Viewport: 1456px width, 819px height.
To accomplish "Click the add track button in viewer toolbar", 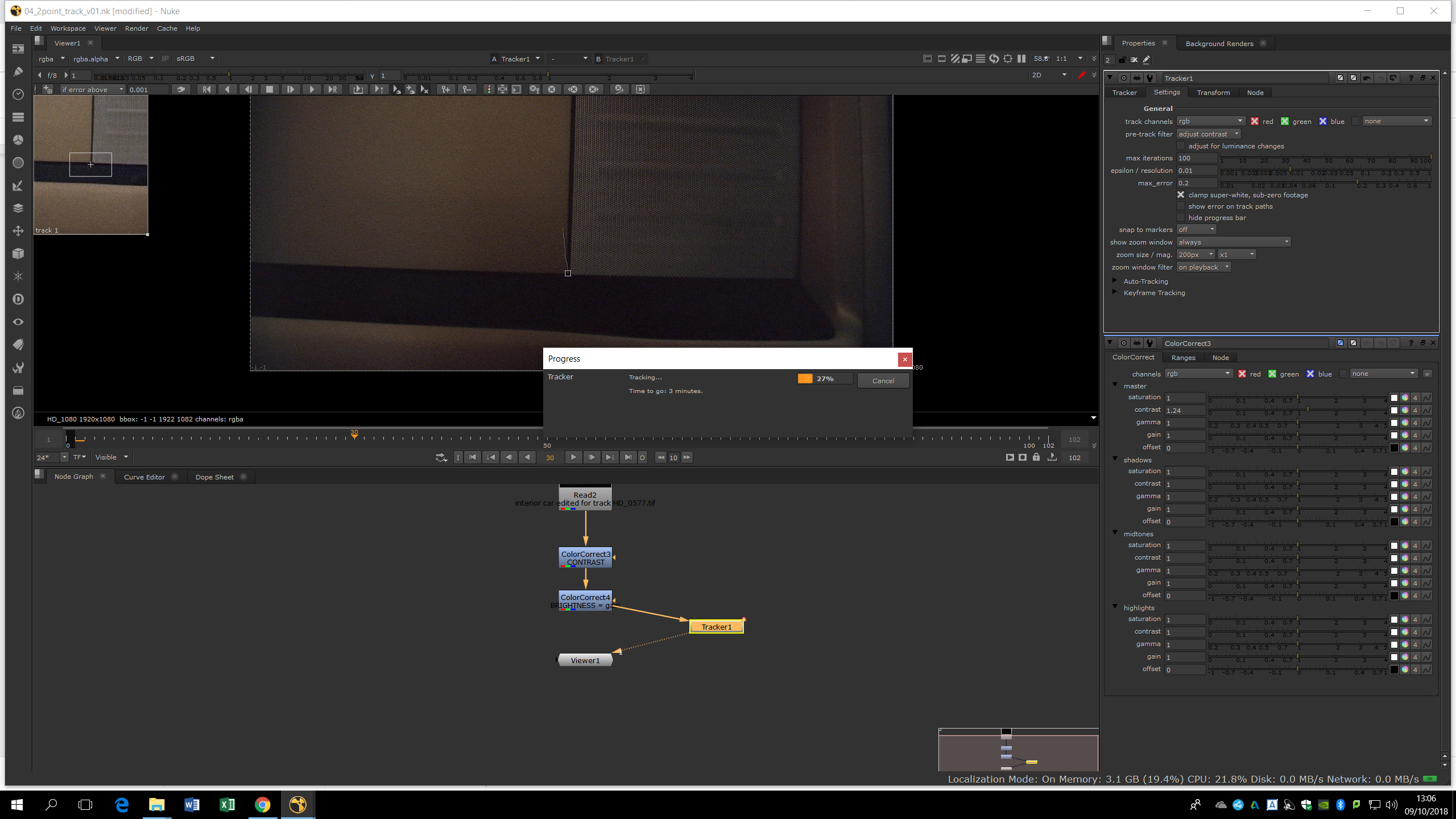I will click(48, 89).
